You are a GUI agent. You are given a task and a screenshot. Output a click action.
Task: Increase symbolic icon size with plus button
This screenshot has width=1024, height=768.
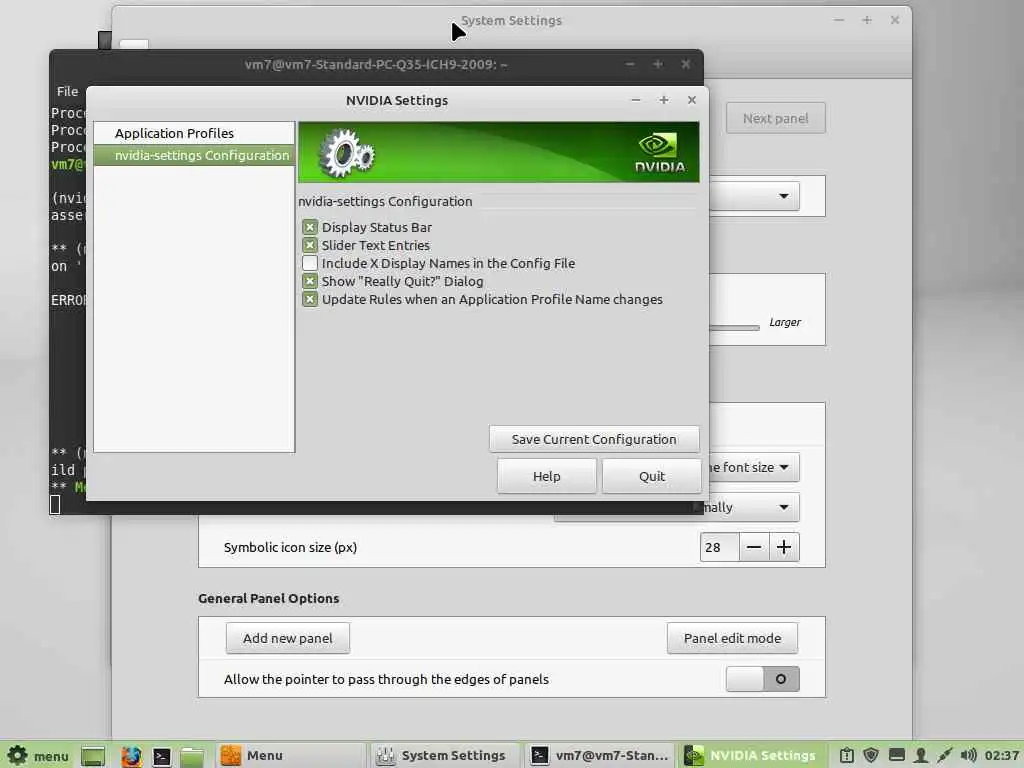tap(784, 547)
